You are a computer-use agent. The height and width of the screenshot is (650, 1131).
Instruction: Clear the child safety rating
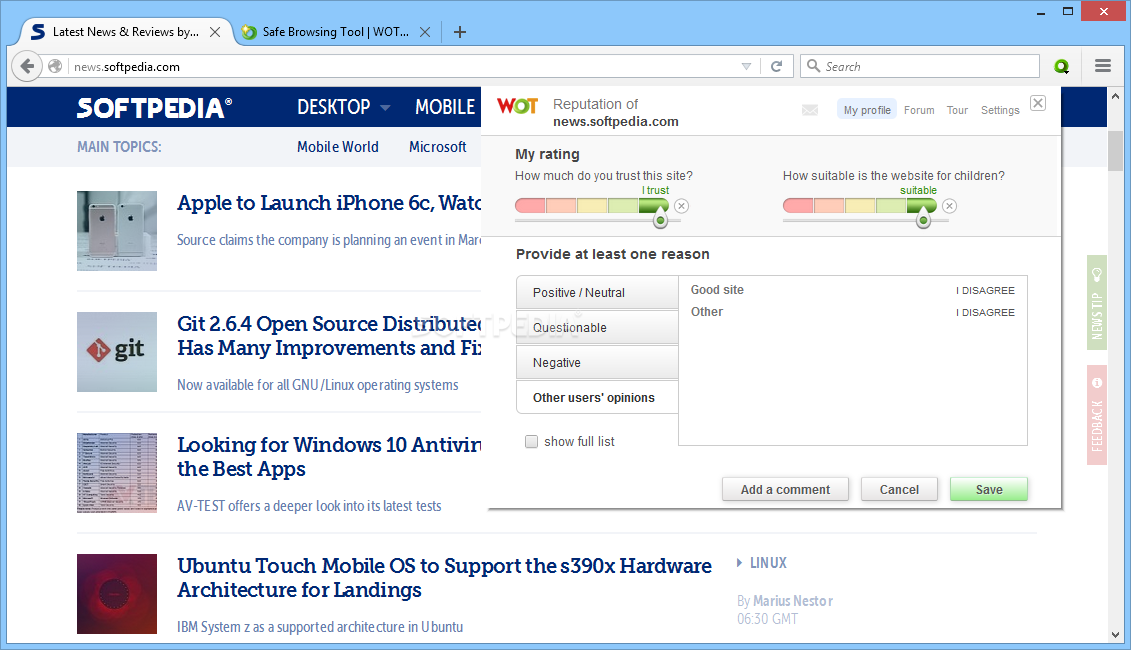949,206
